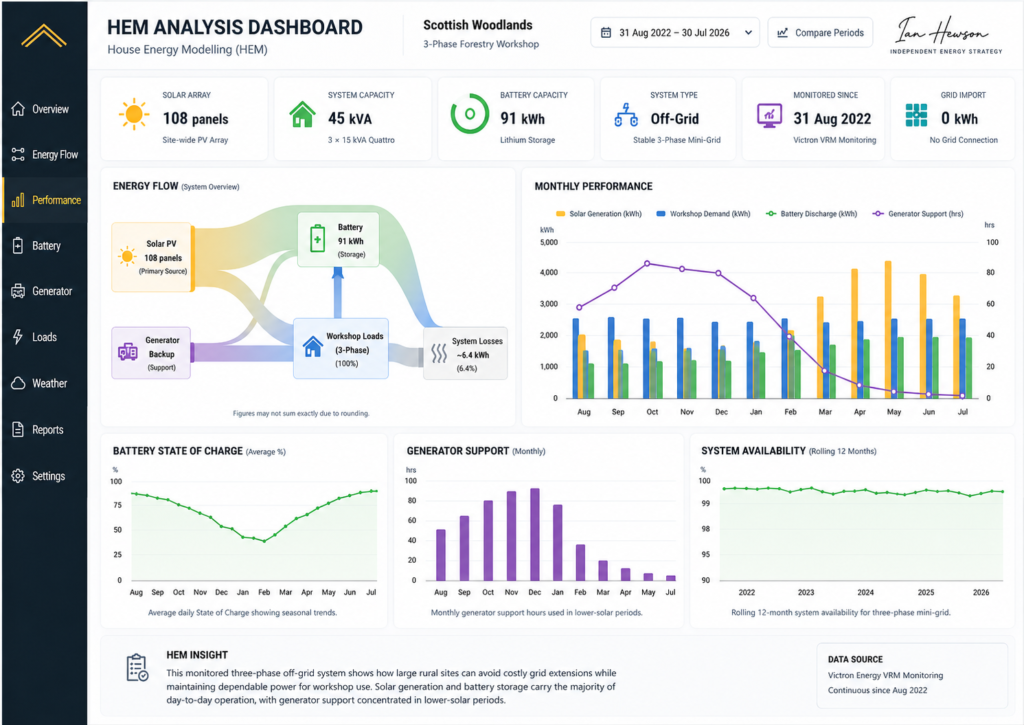1024x725 pixels.
Task: Open the date range dropdown arrow
Action: 748,33
